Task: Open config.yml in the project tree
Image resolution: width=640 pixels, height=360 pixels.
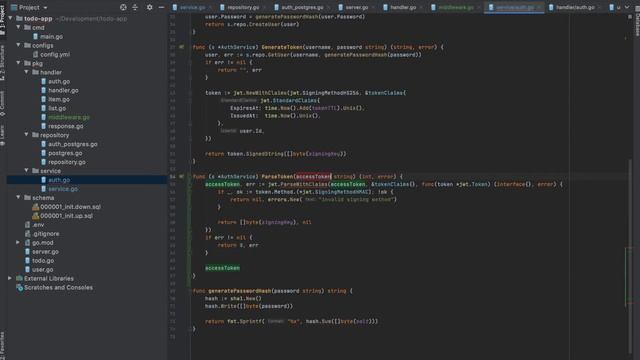Action: tap(55, 54)
